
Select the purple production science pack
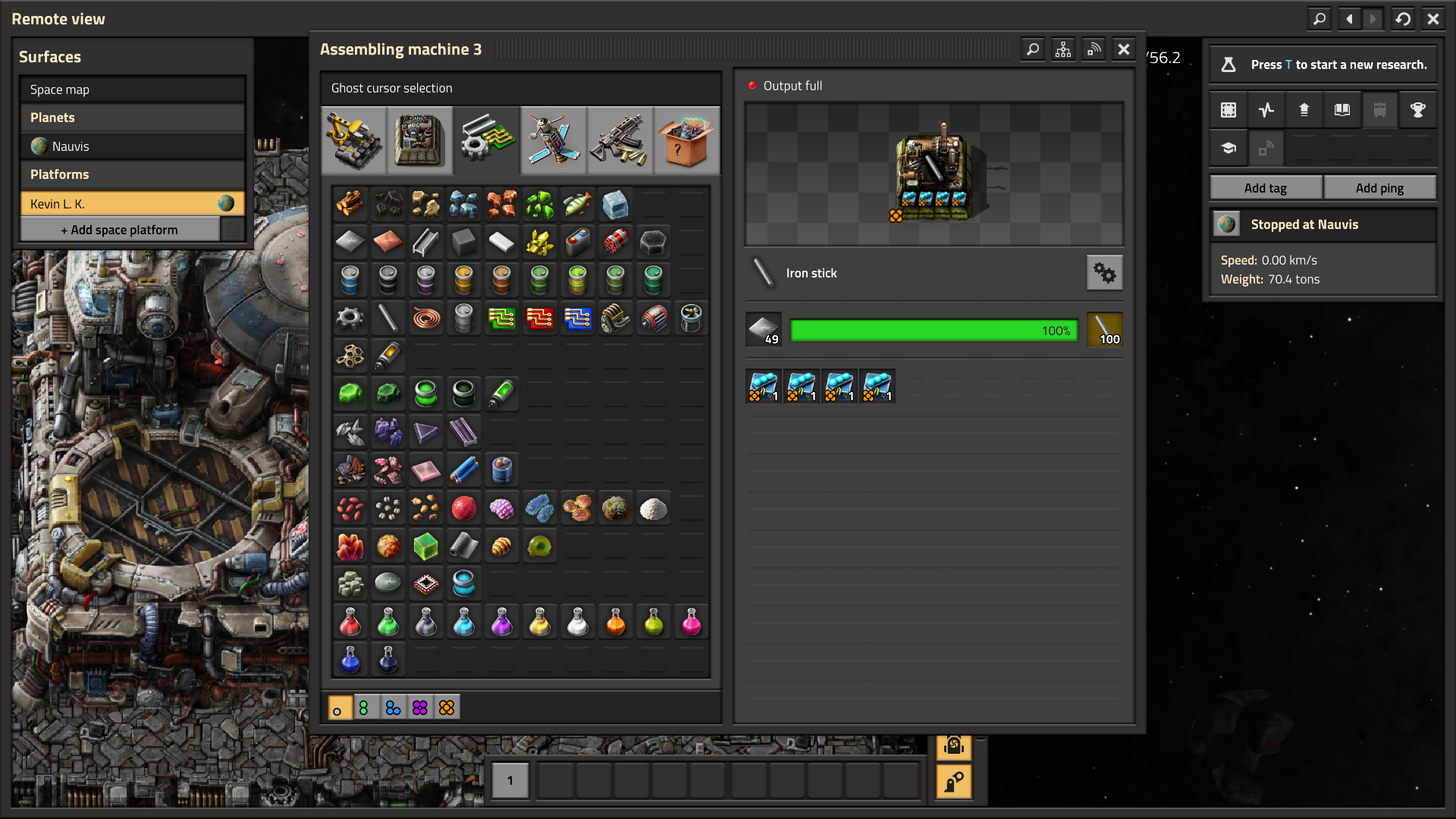coord(502,622)
